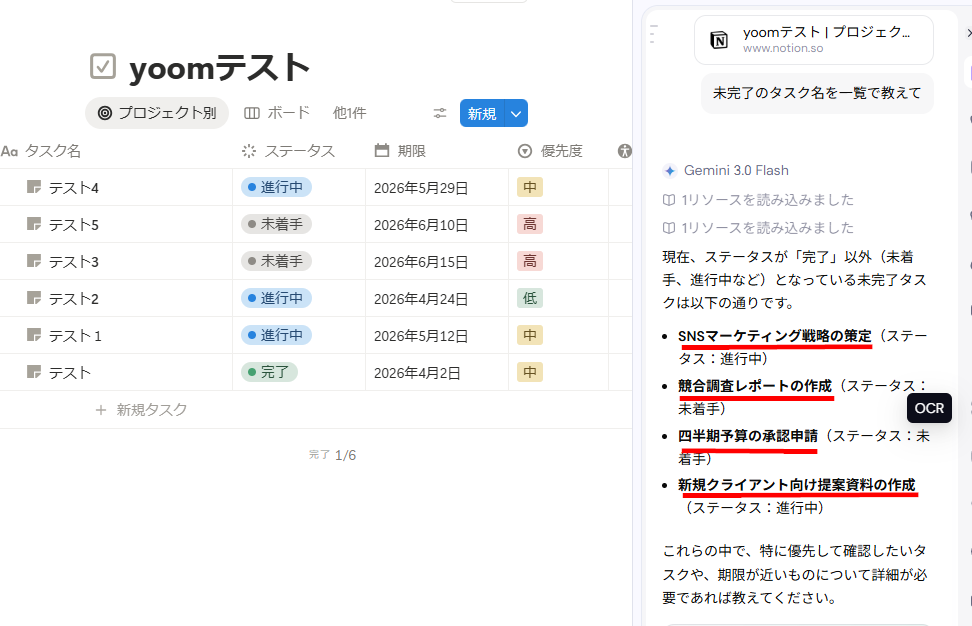Click the Gemini 3.0 Flash sparkle icon
The height and width of the screenshot is (626, 972).
(x=670, y=170)
